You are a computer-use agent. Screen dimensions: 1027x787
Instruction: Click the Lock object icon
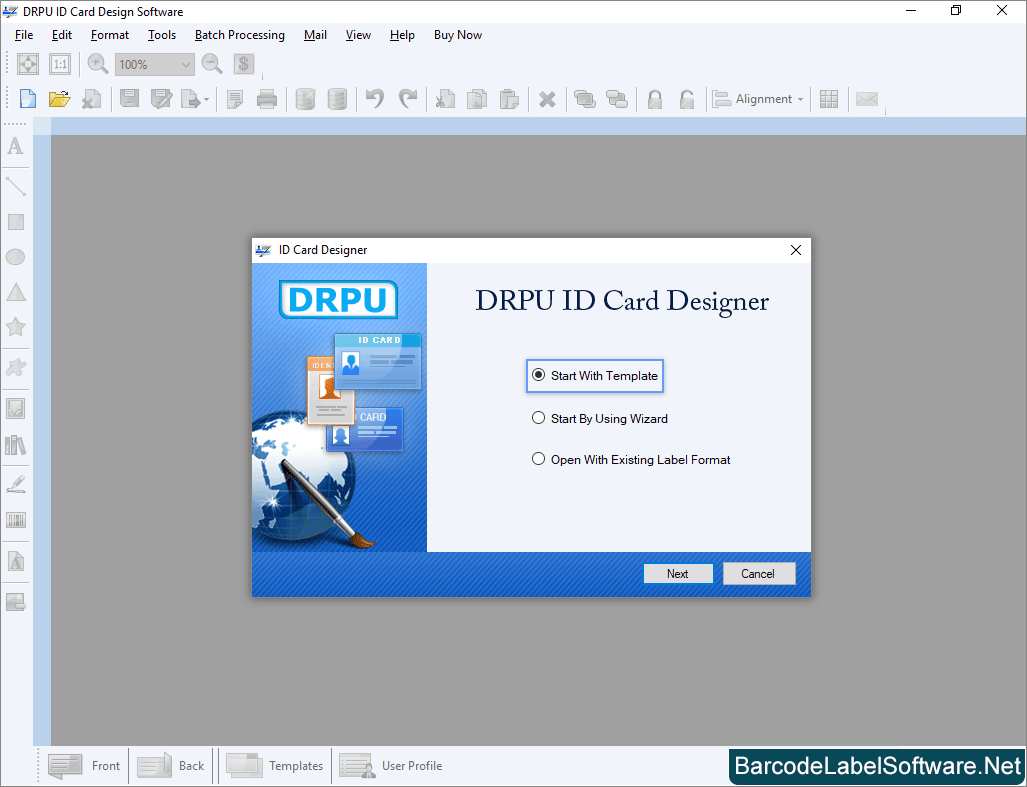coord(654,98)
